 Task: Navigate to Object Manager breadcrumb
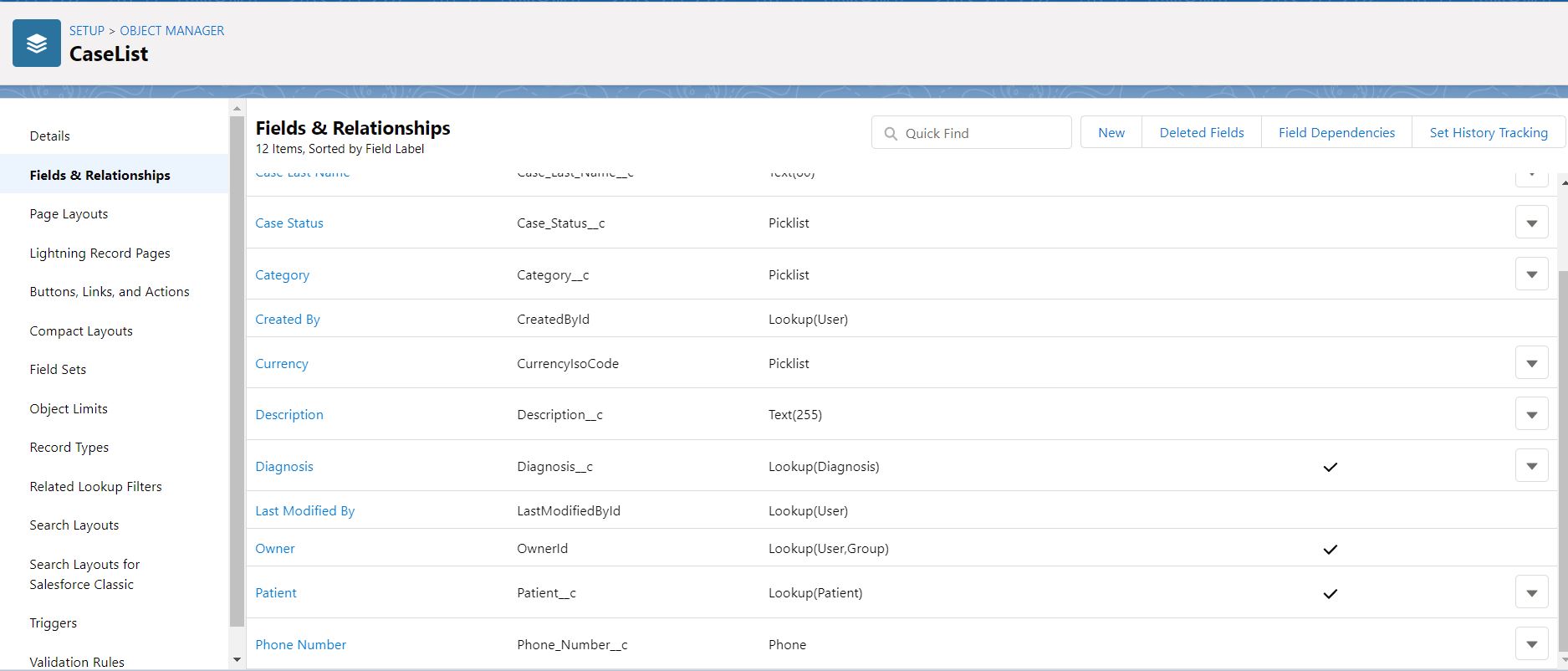[171, 31]
